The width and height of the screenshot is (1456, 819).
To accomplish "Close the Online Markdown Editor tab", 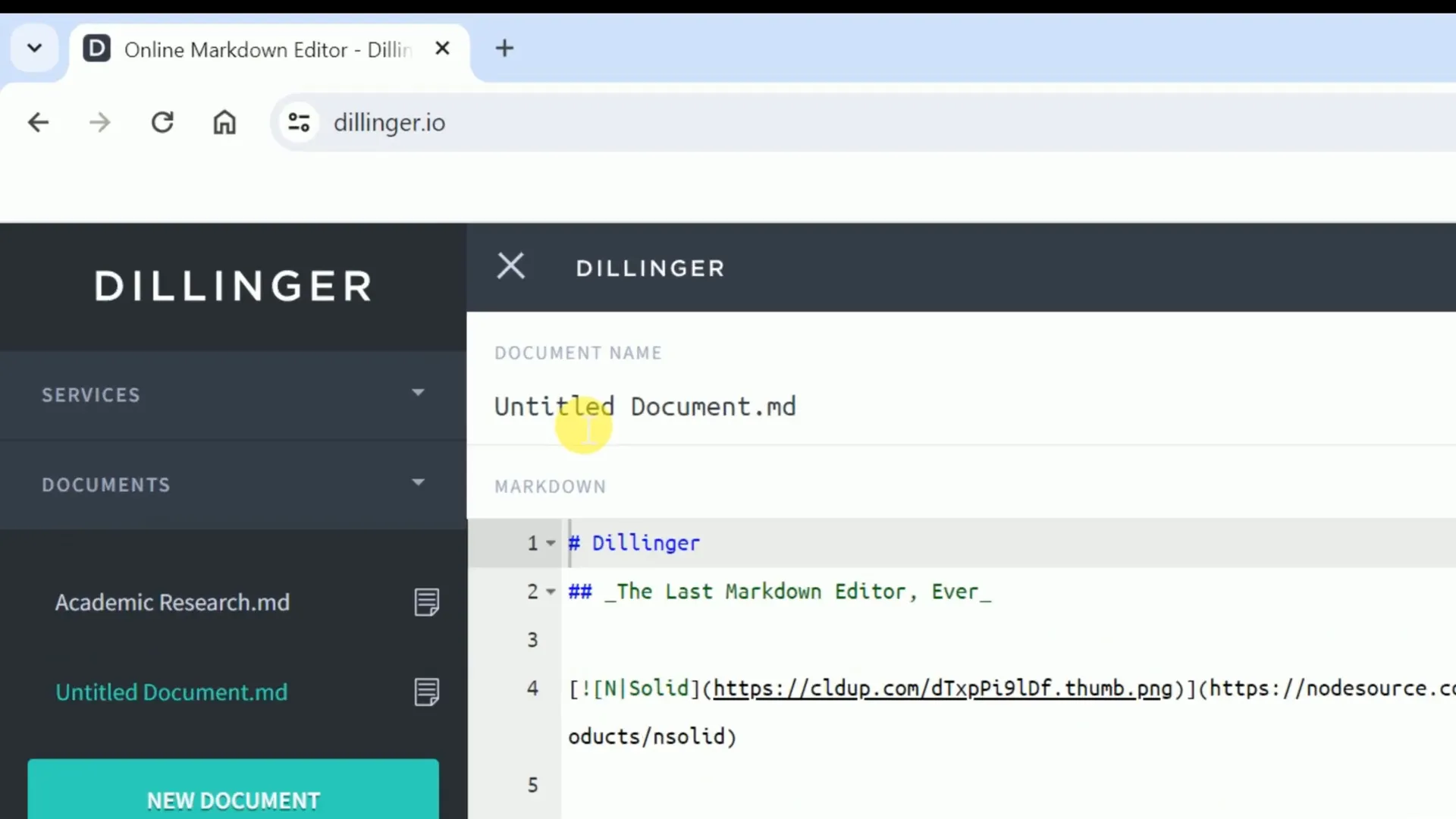I will pyautogui.click(x=443, y=49).
